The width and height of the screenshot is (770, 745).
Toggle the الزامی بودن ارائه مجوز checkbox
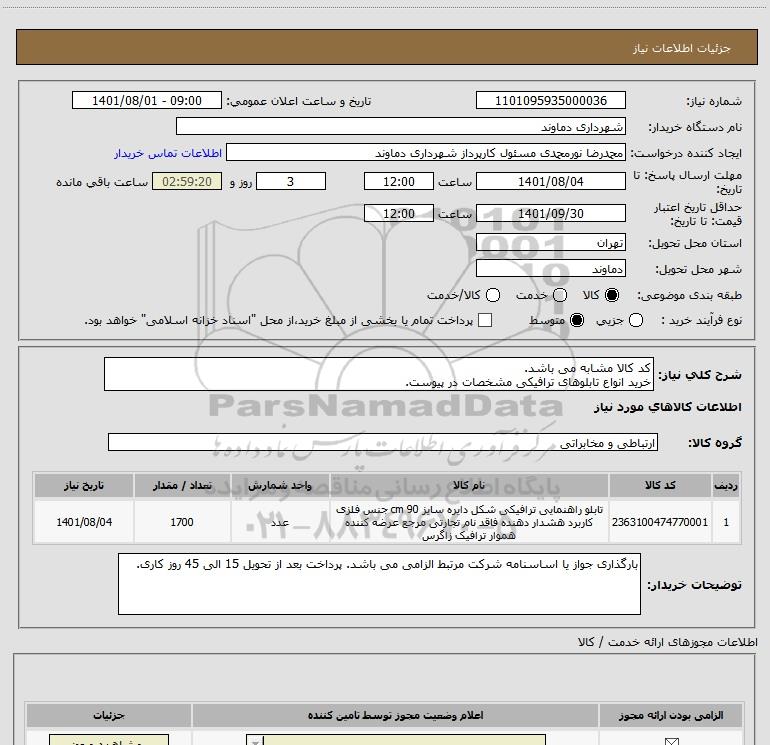tap(671, 741)
